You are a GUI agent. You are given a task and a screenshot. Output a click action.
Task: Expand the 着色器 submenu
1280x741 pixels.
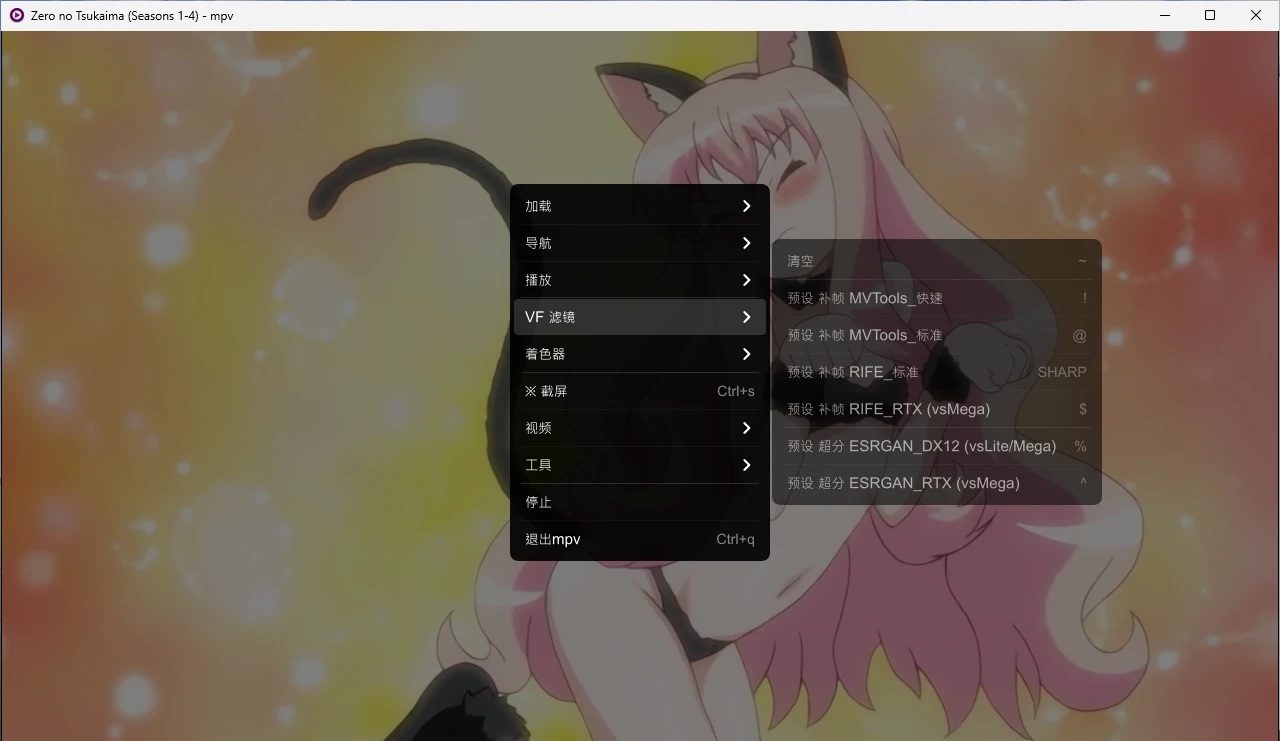click(x=640, y=354)
